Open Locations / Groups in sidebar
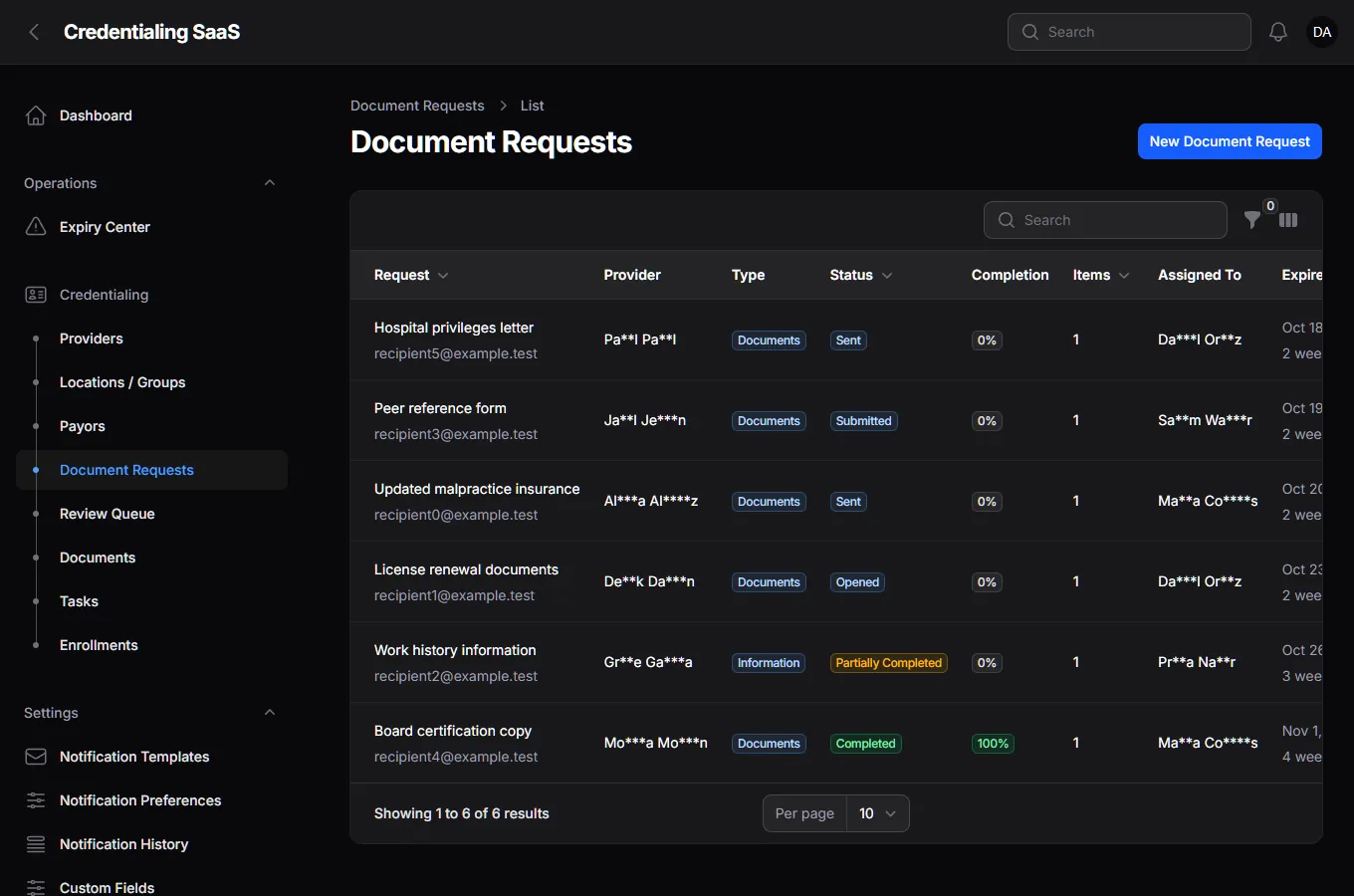Image resolution: width=1354 pixels, height=896 pixels. pos(122,382)
